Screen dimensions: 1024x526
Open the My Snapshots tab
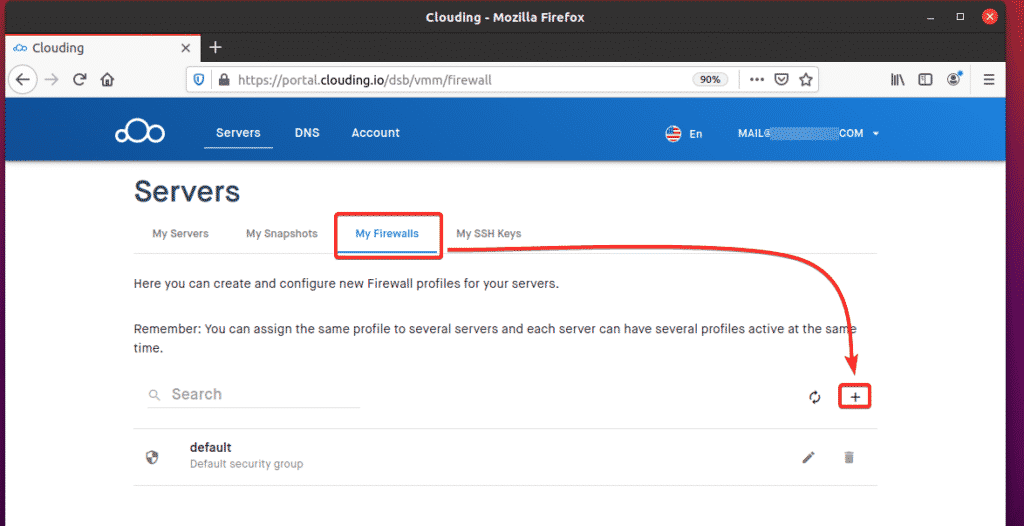click(282, 234)
